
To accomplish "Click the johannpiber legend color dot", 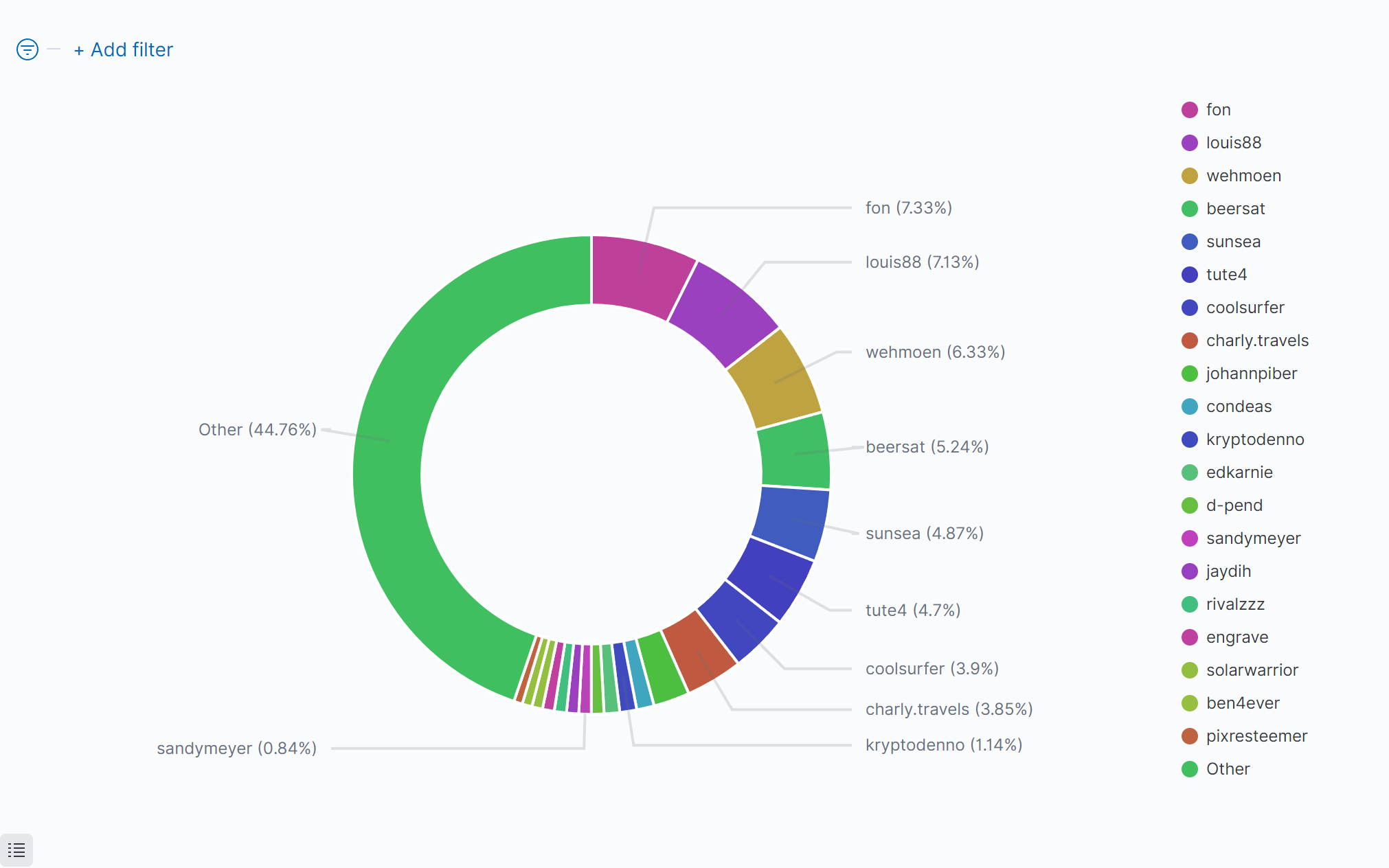I will (x=1189, y=374).
